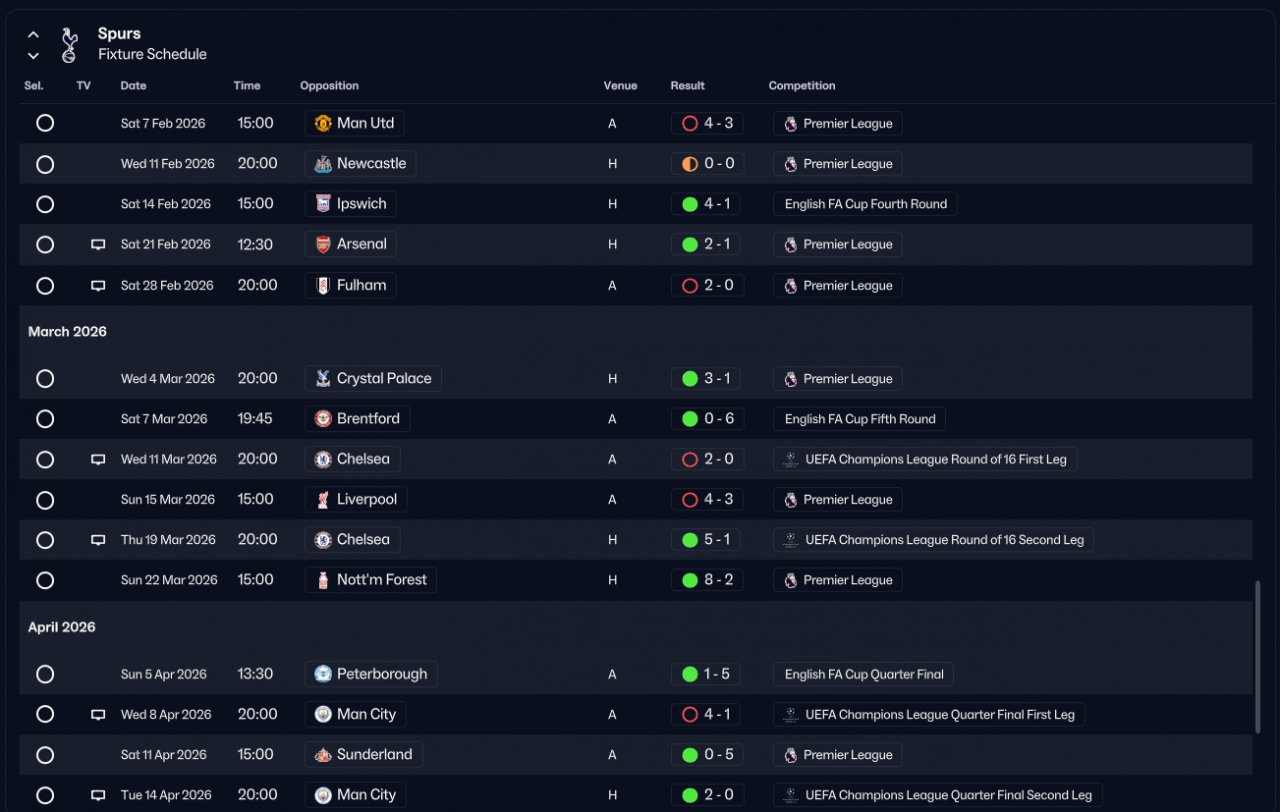
Task: Click the Peterborough club badge
Action: [323, 674]
